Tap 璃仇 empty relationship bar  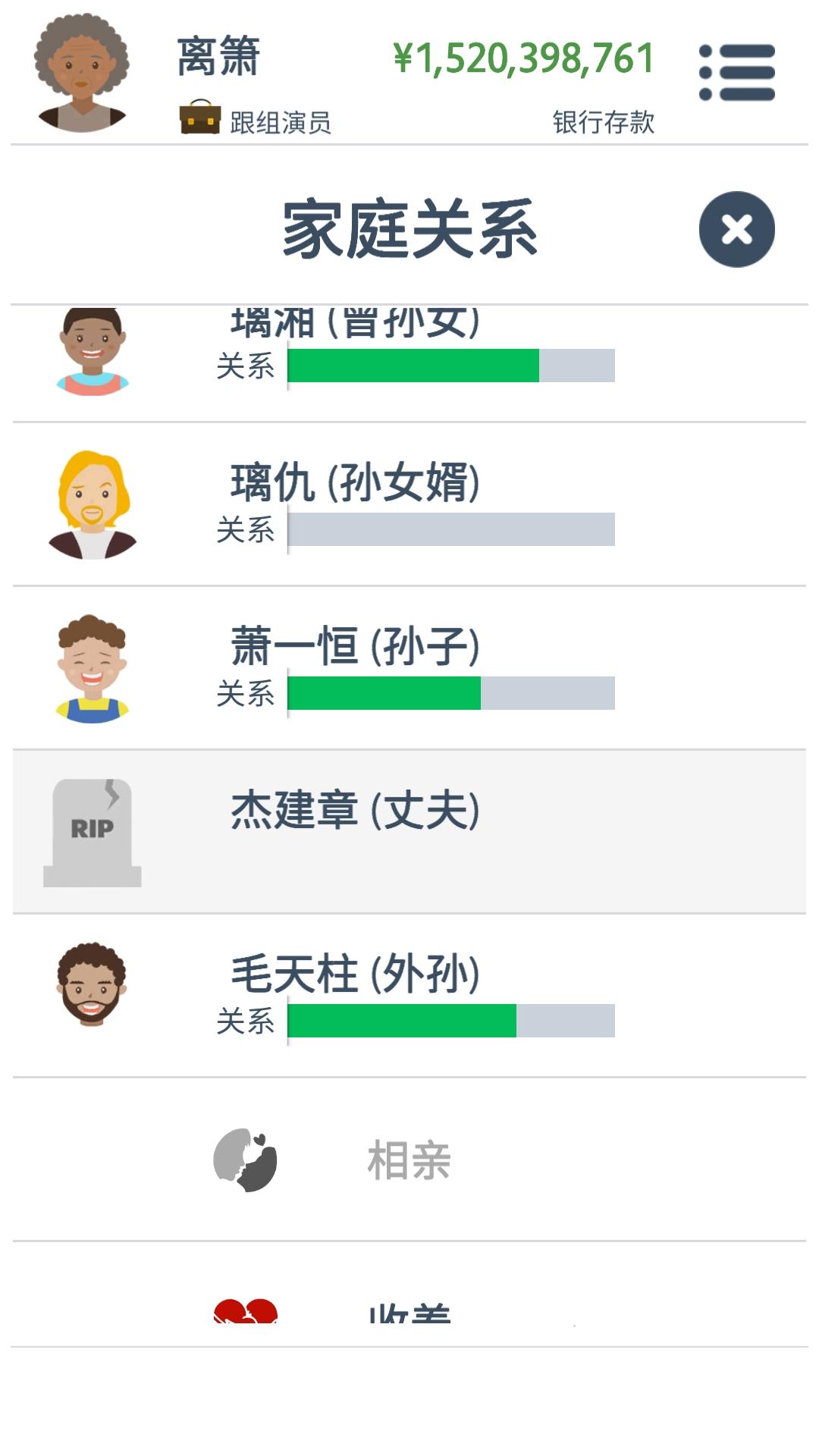coord(451,529)
